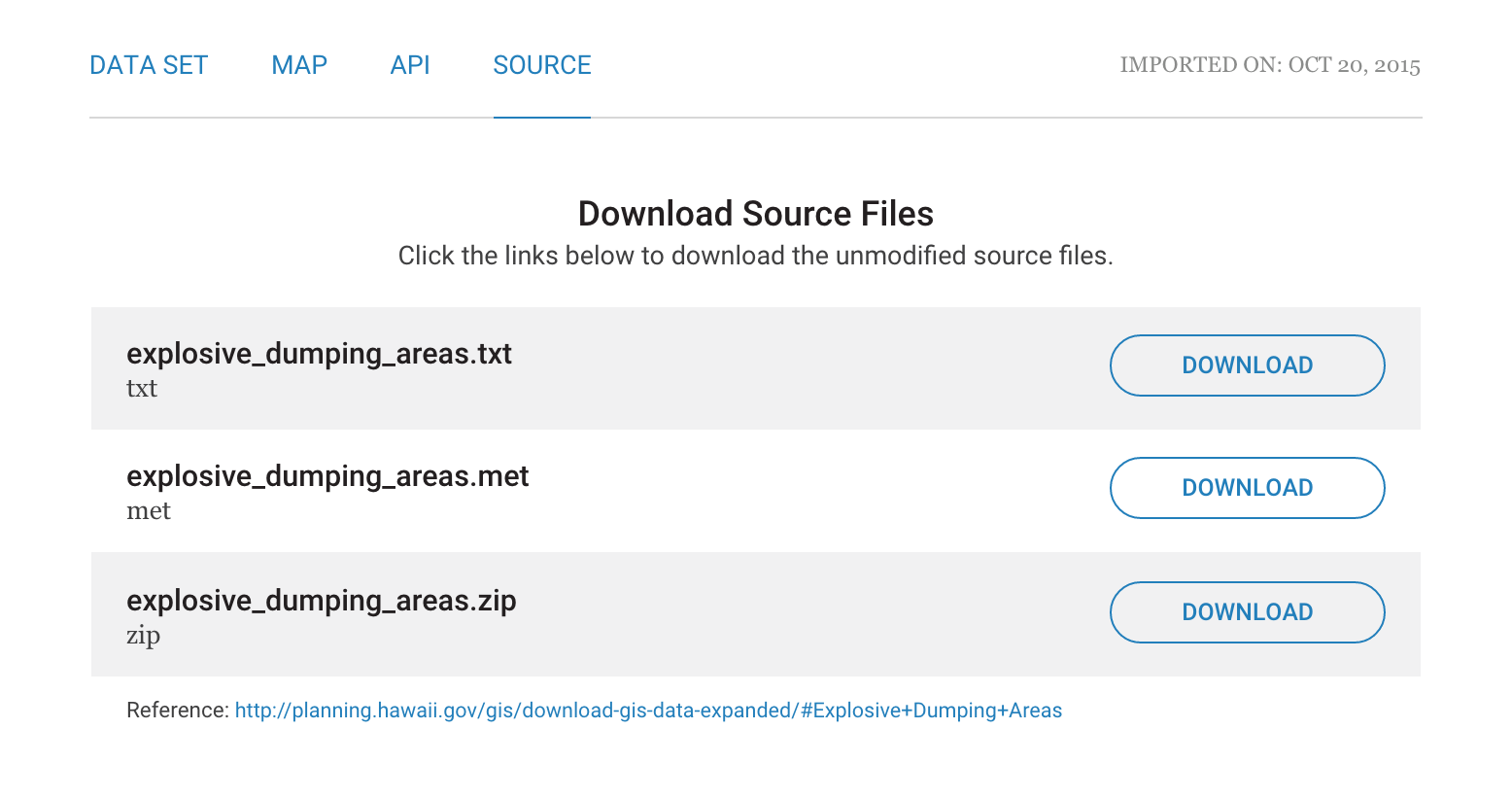The height and width of the screenshot is (799, 1512).
Task: Click the explosive_dumping_areas.zip file name
Action: click(321, 601)
